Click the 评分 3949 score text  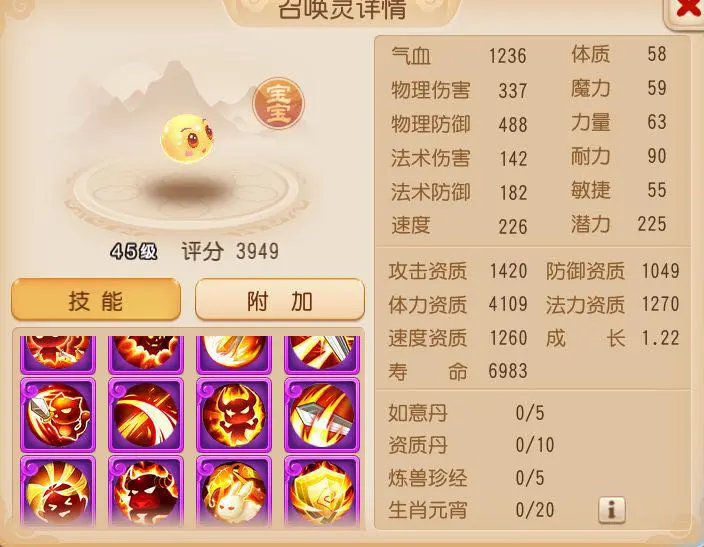(x=230, y=251)
